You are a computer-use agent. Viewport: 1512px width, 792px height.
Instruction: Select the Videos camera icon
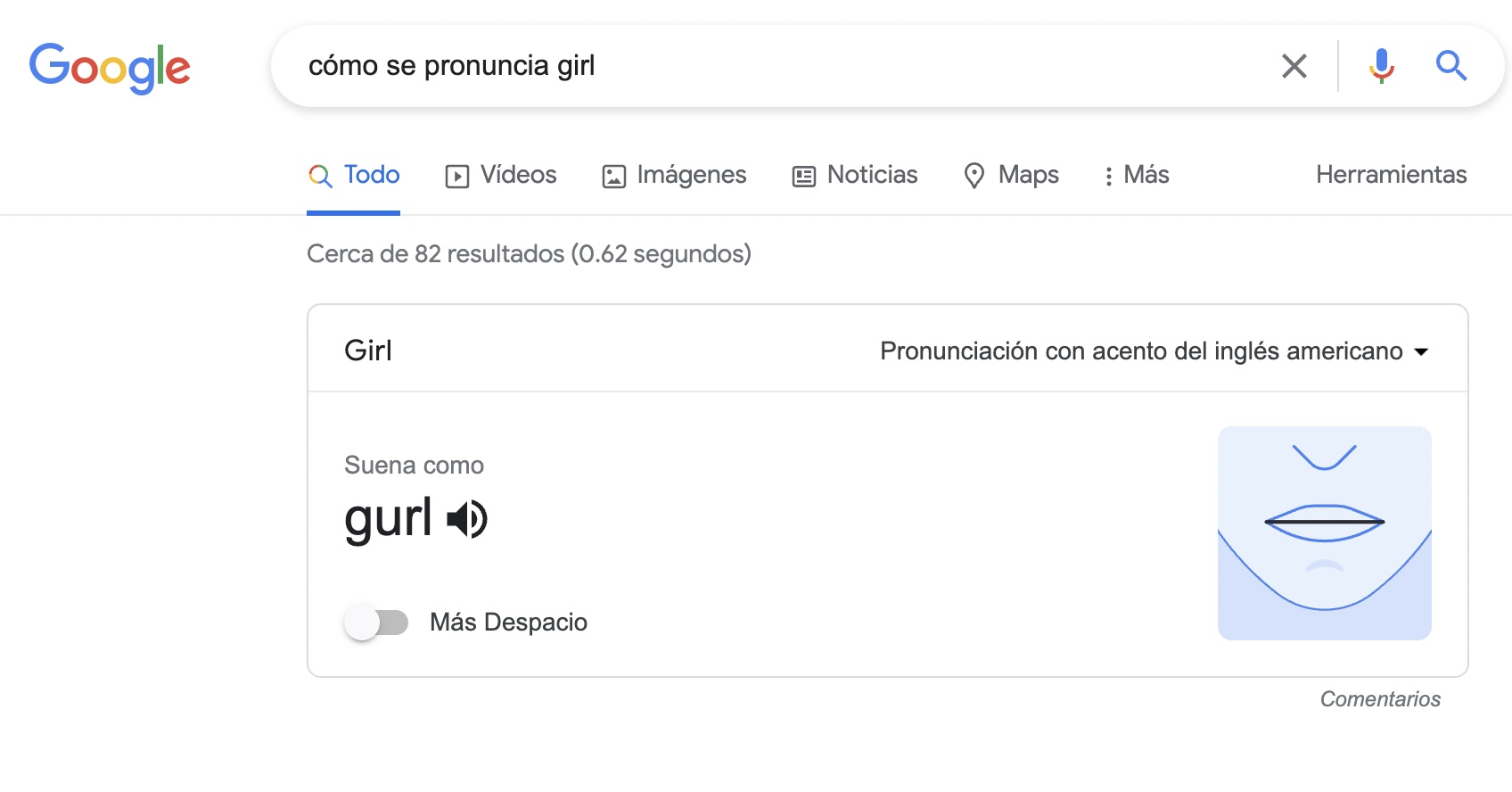pos(456,175)
